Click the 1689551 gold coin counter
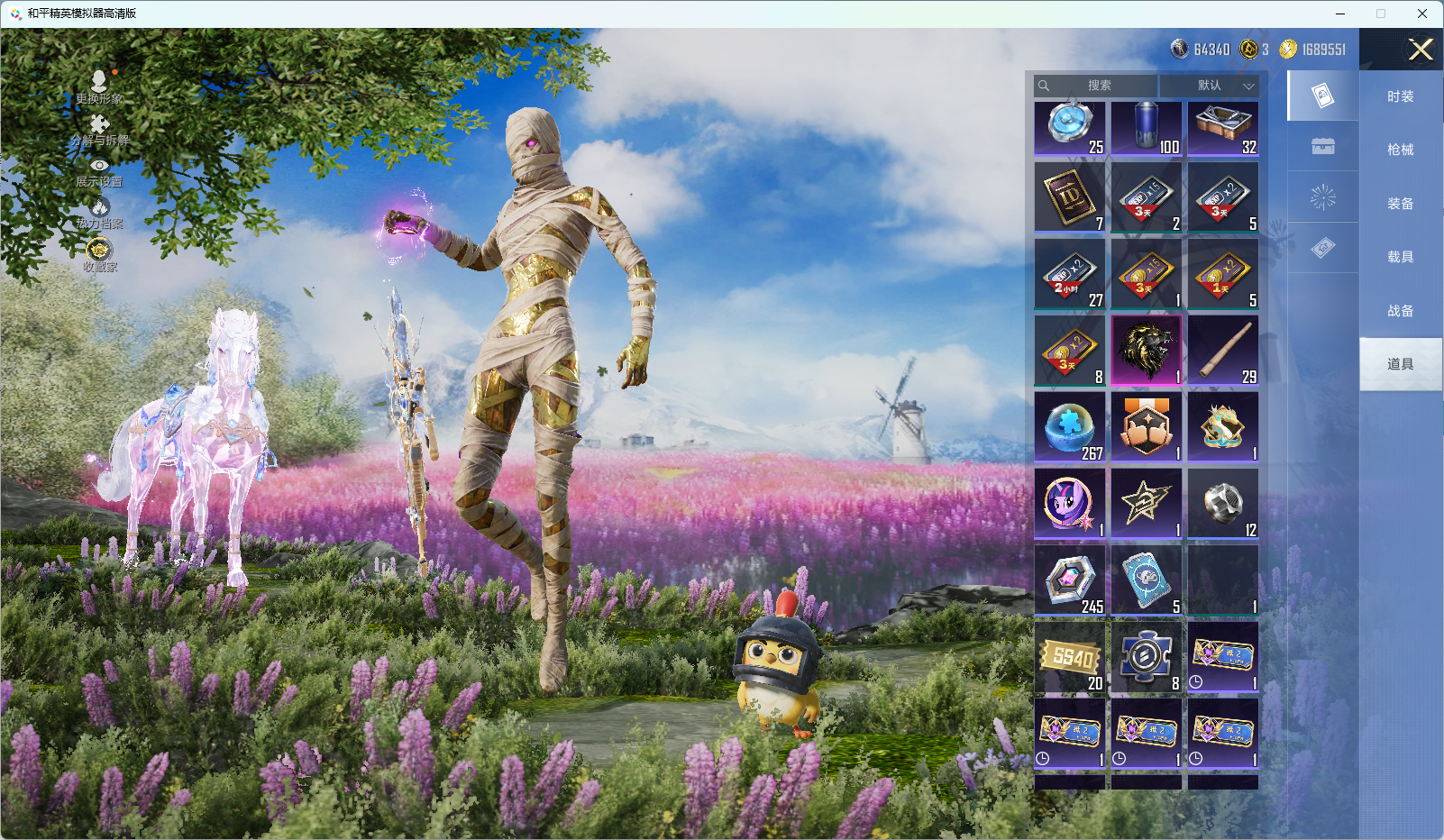The width and height of the screenshot is (1444, 840). [x=1313, y=50]
